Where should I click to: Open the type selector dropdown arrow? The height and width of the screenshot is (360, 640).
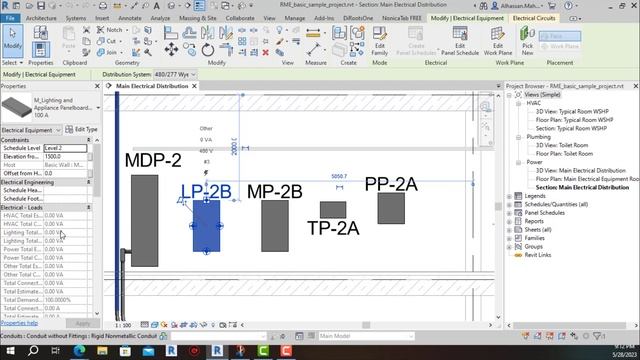point(98,108)
